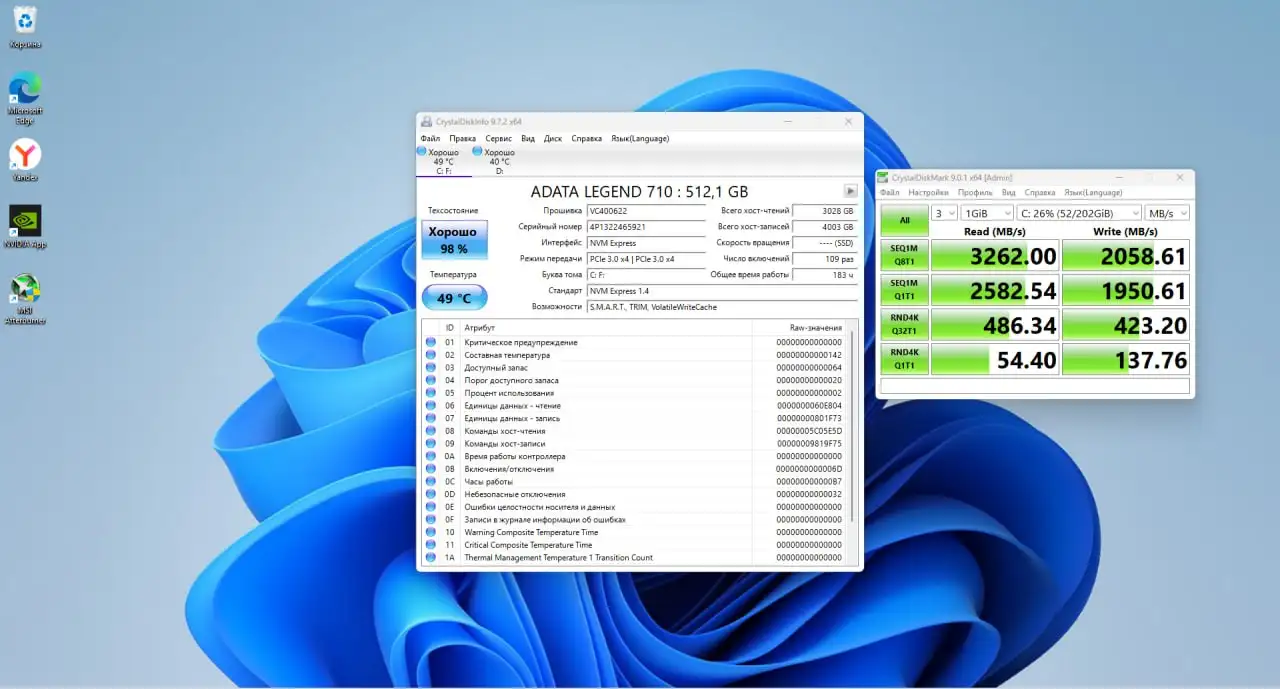
Task: Click the transfer mode field PCIe 3.0 x4
Action: (646, 259)
